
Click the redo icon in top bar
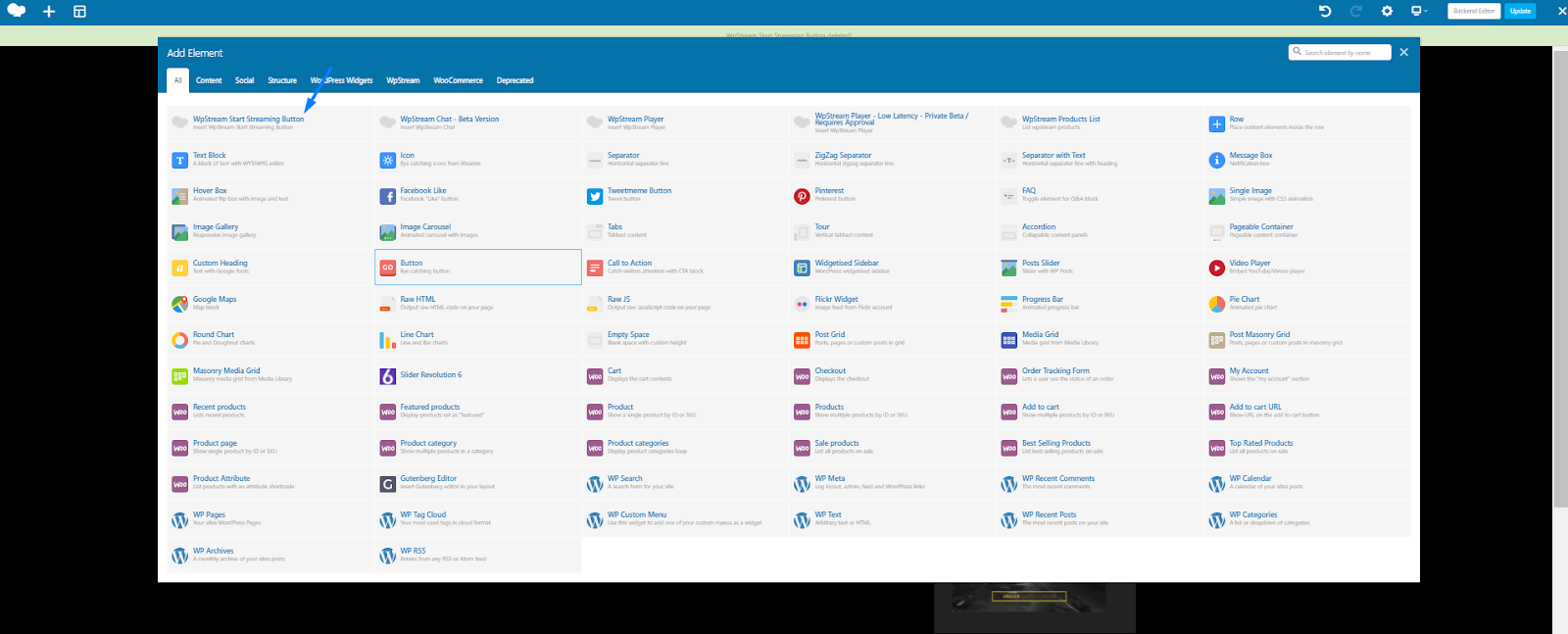1356,11
